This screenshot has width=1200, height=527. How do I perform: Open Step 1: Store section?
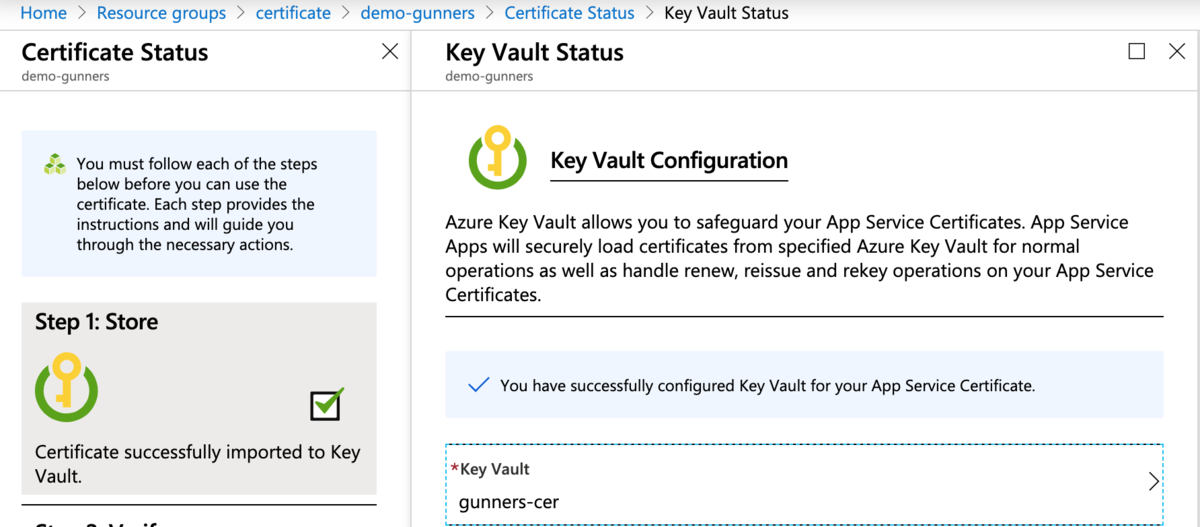click(97, 322)
